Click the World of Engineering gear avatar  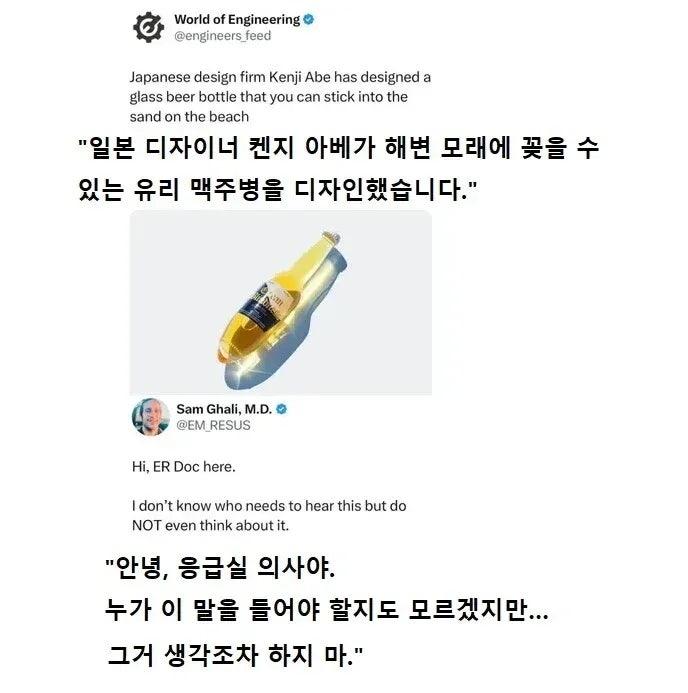click(148, 27)
